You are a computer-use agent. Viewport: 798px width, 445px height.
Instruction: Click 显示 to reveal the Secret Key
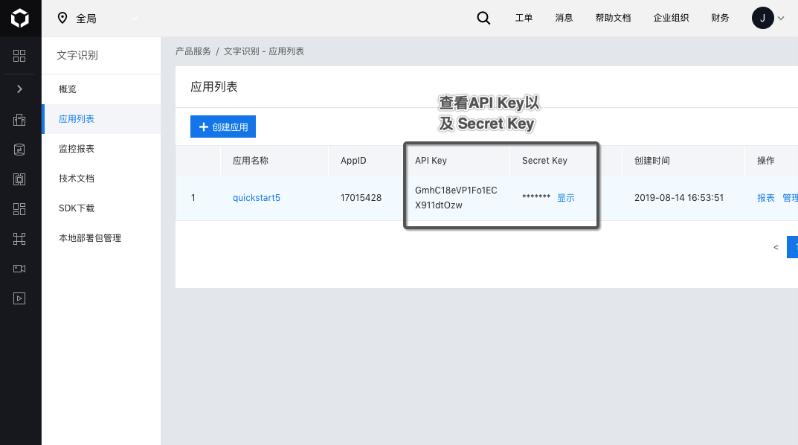click(x=565, y=198)
